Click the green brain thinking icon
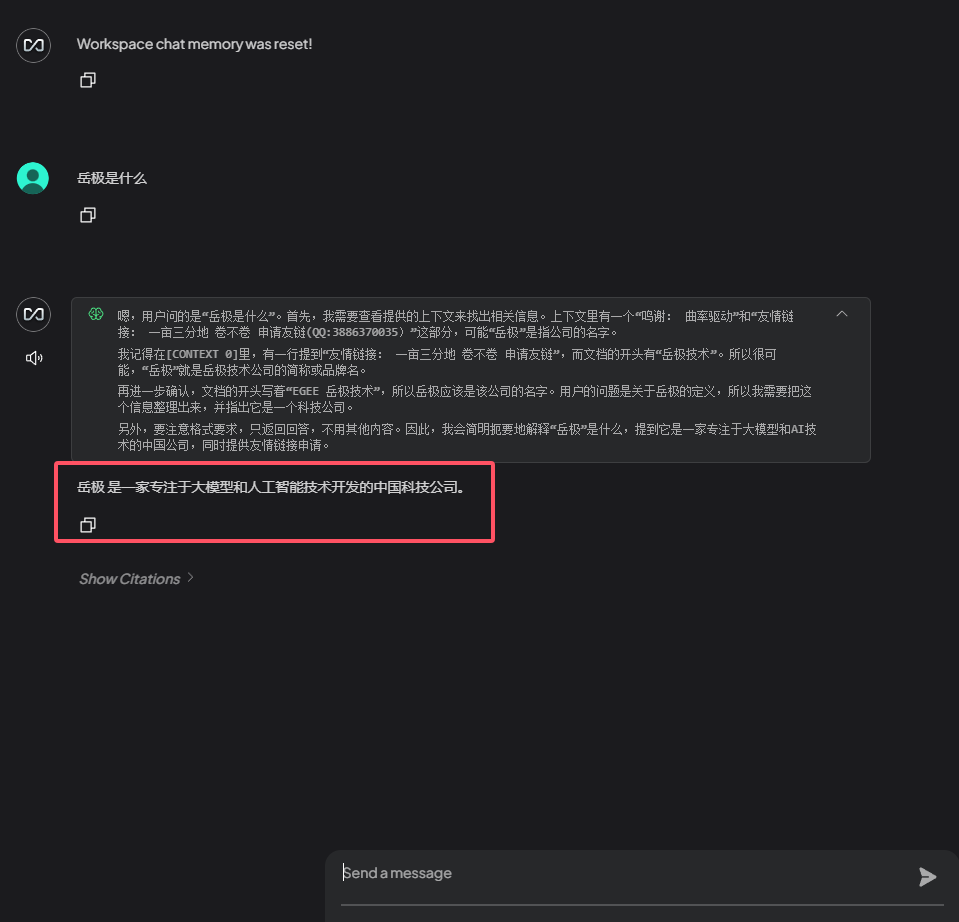 click(x=96, y=314)
